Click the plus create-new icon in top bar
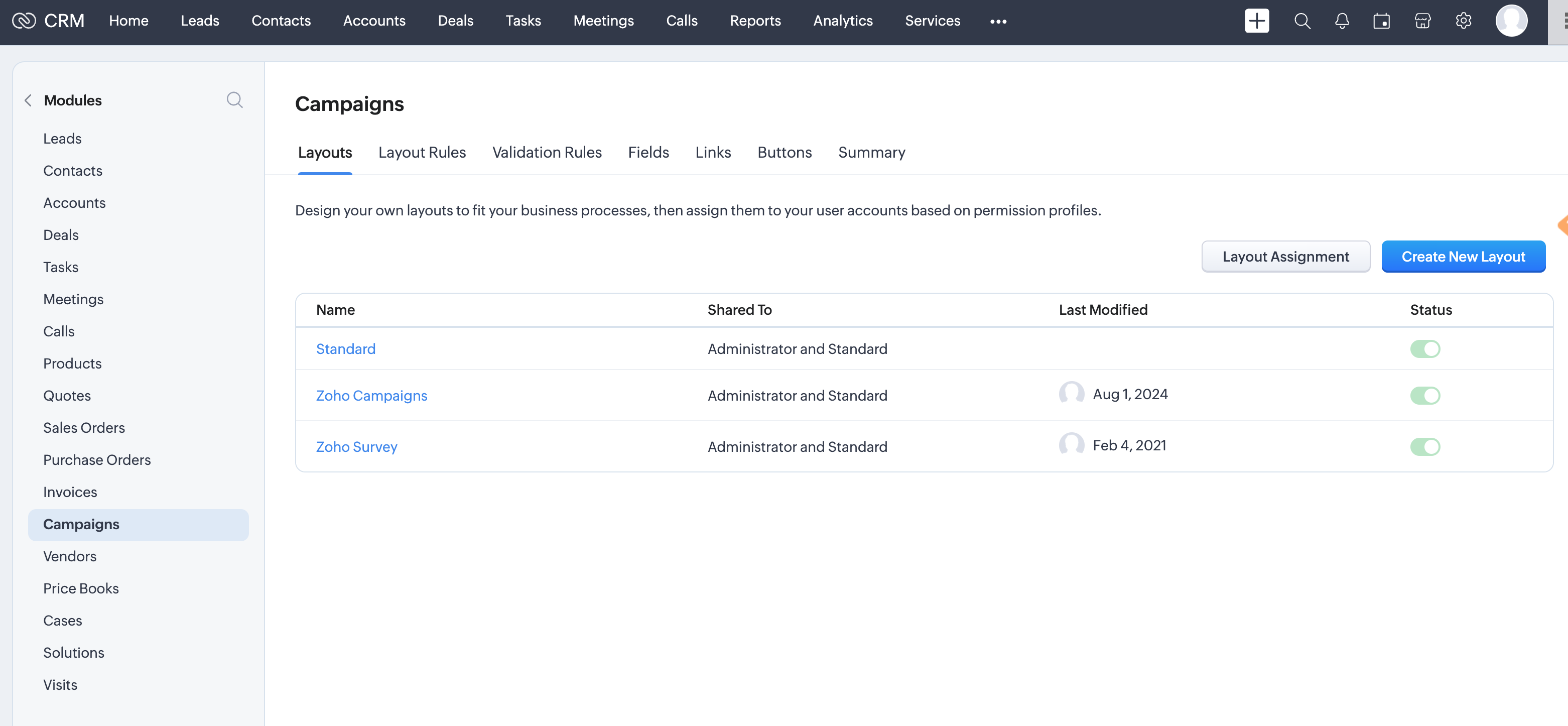 tap(1256, 21)
